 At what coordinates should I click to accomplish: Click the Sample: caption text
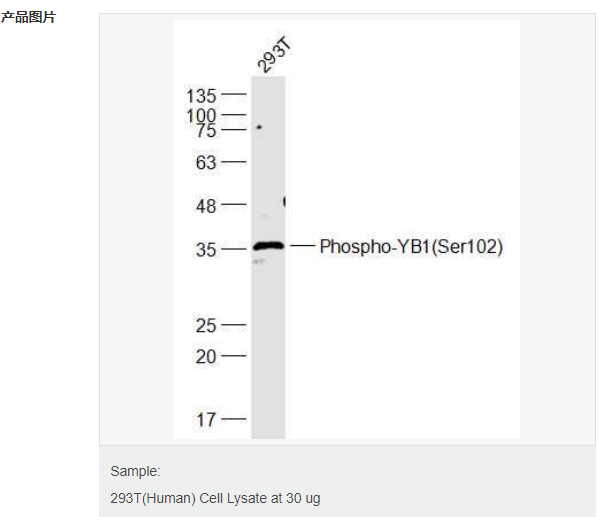[135, 471]
